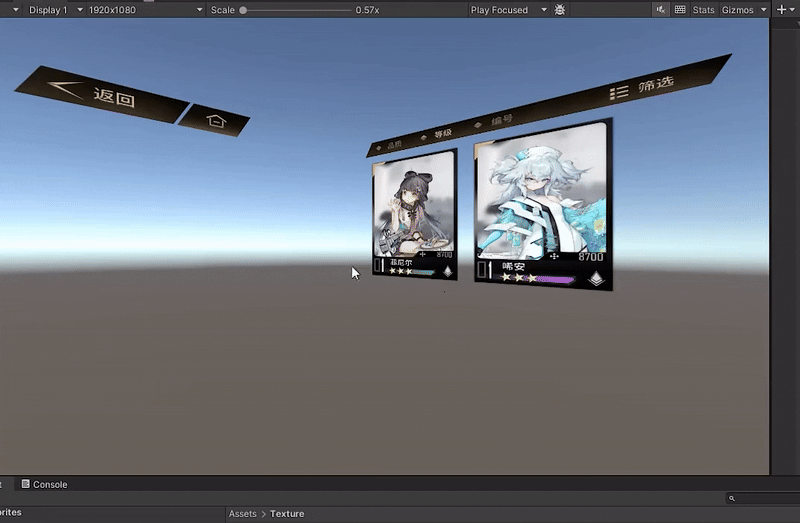Toggle the shortcuts keyboard icon
The height and width of the screenshot is (523, 800).
(x=680, y=10)
